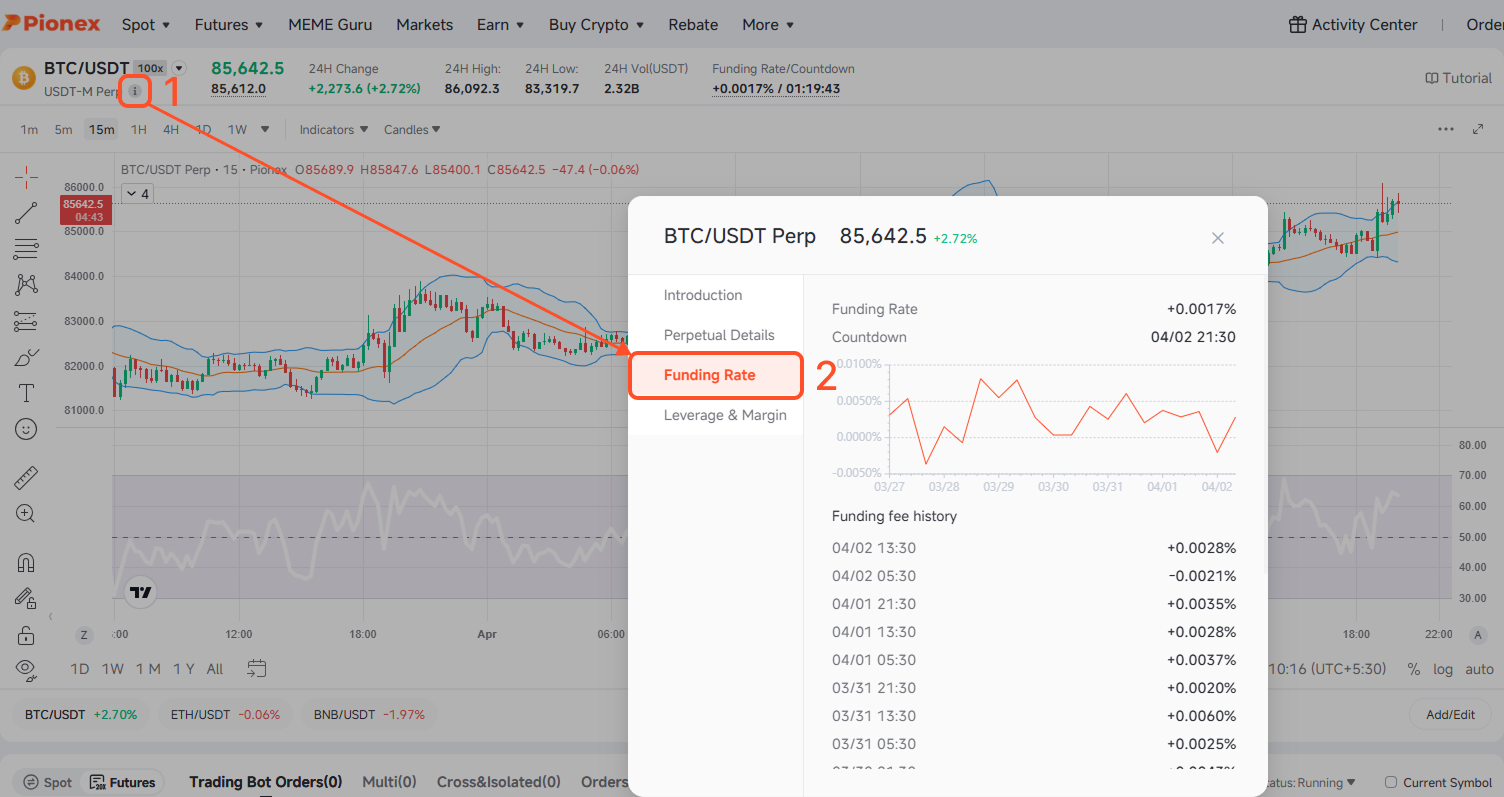
Task: Click the Z timezone button on time axis
Action: (x=84, y=635)
